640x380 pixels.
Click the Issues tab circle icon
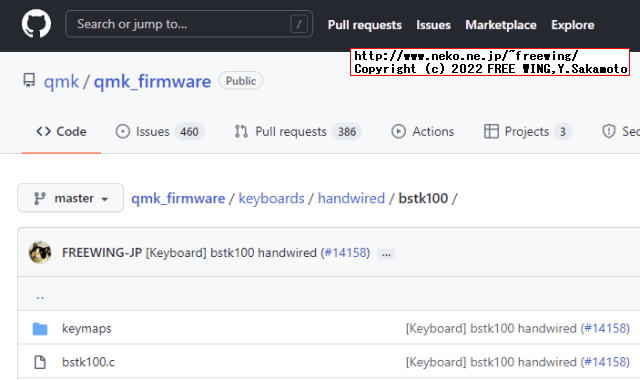122,131
